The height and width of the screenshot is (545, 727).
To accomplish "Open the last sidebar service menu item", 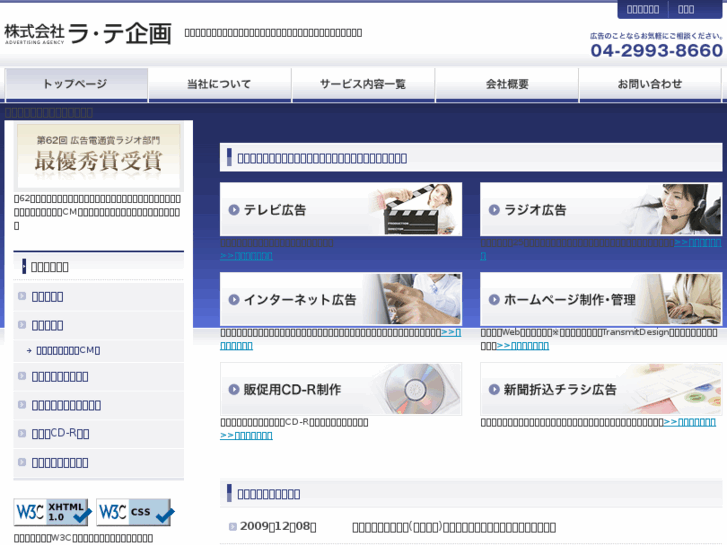I will 98,463.
